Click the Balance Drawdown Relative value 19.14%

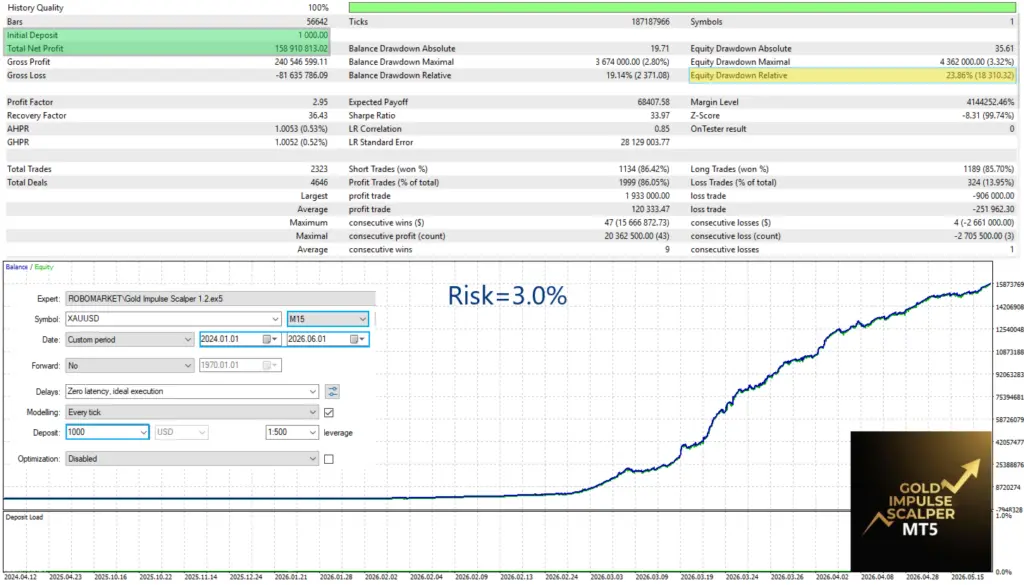[638, 76]
